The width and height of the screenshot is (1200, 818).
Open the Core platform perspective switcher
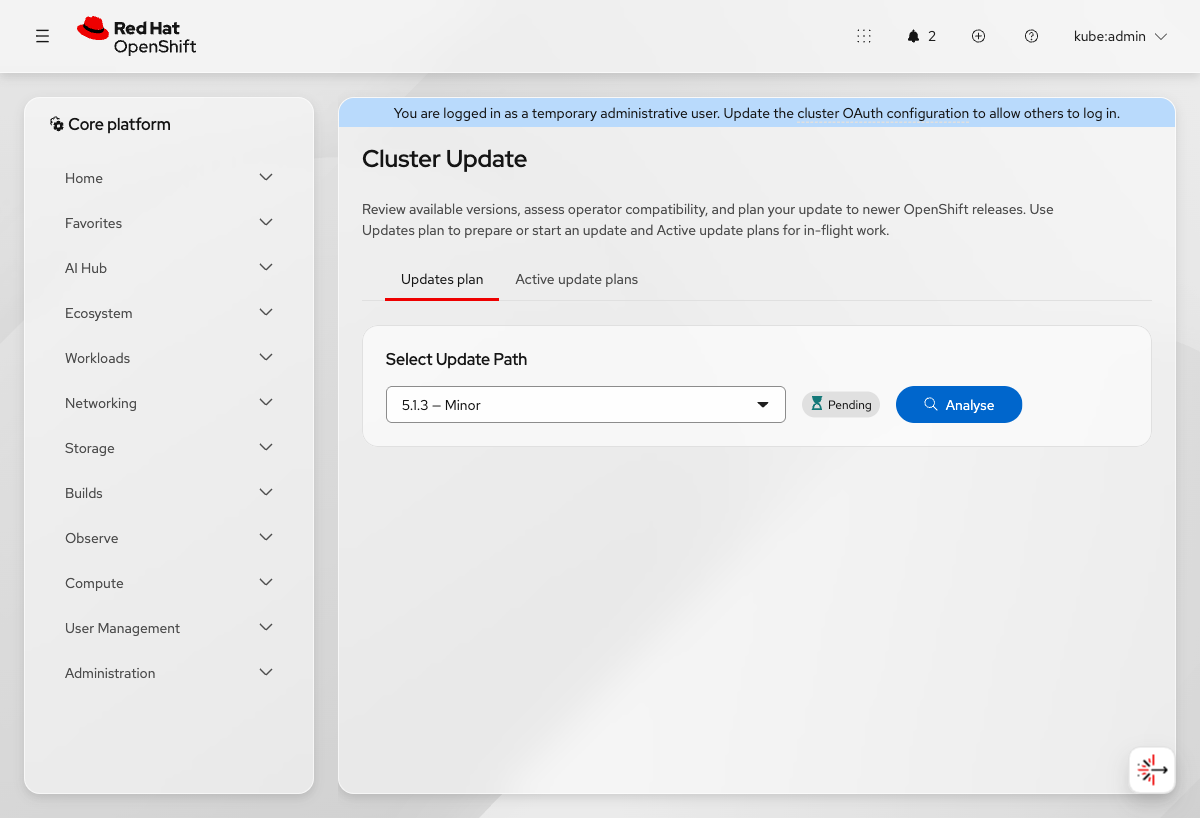point(110,124)
